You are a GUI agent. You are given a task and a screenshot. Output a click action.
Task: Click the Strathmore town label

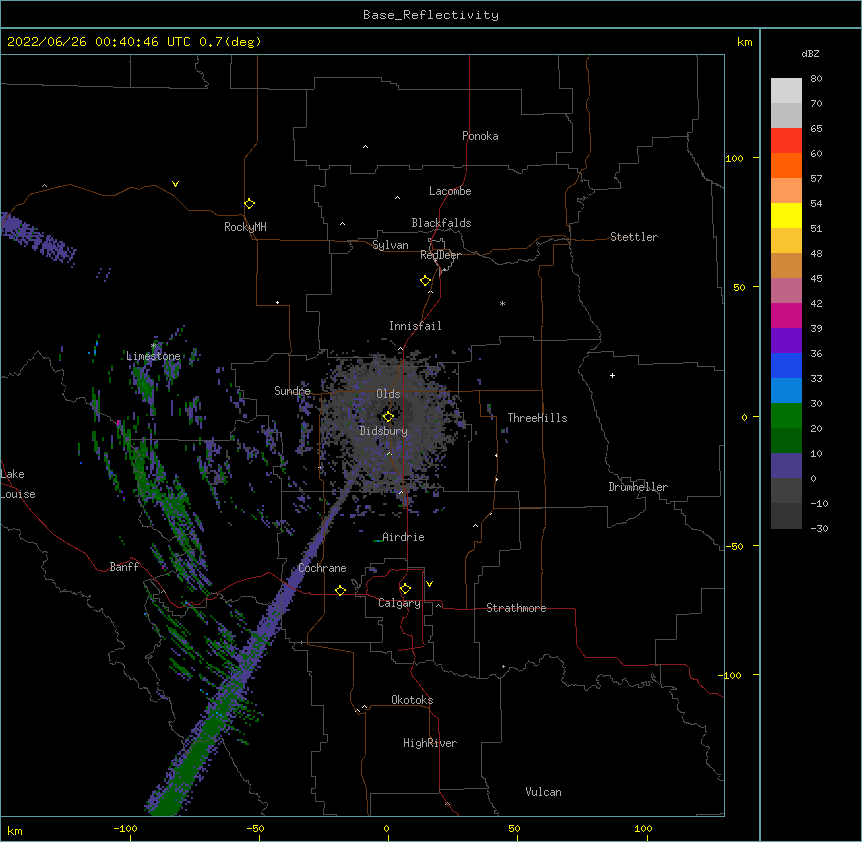[x=516, y=608]
